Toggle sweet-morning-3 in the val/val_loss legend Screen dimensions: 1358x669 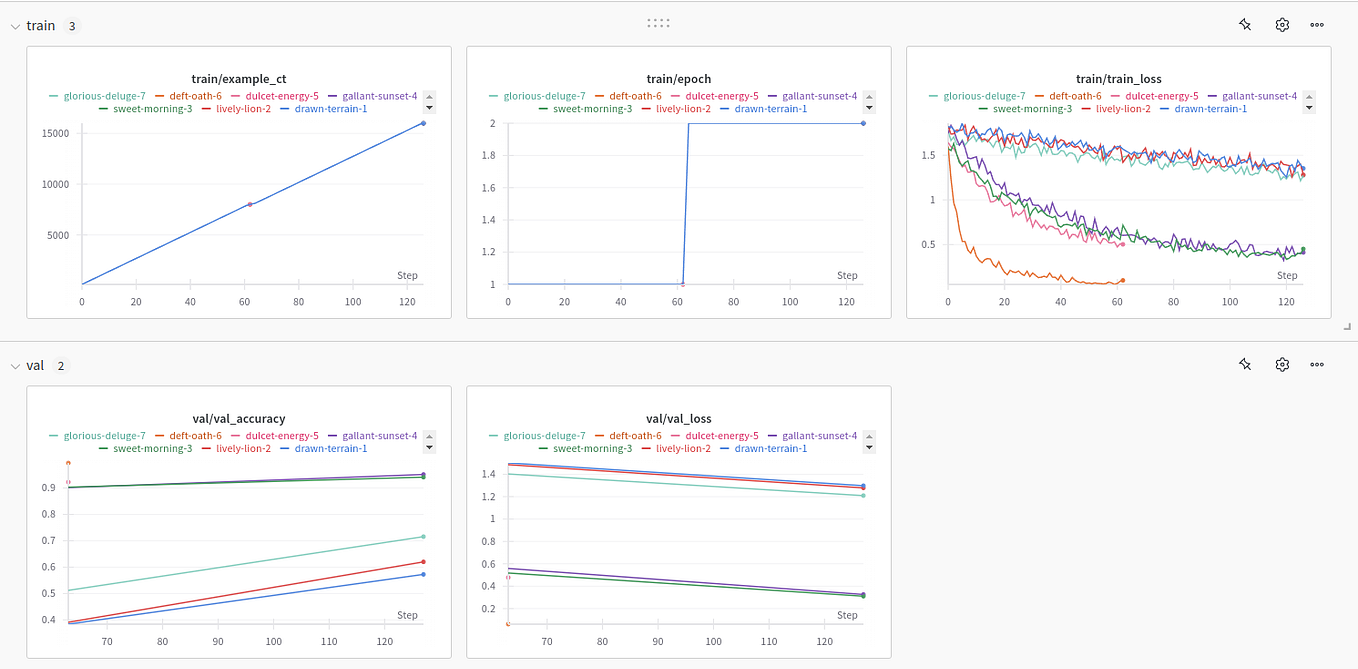pyautogui.click(x=592, y=448)
